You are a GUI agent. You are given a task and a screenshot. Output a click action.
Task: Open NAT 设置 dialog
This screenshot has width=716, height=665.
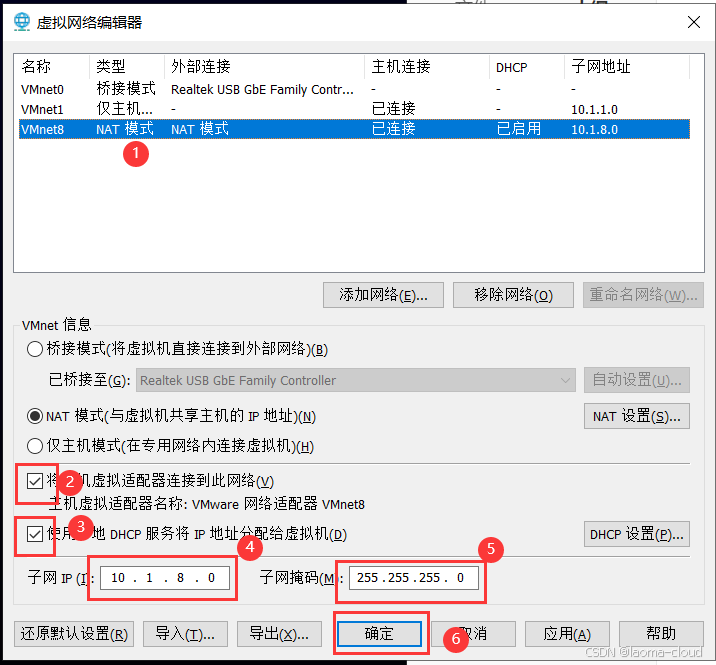(x=637, y=416)
